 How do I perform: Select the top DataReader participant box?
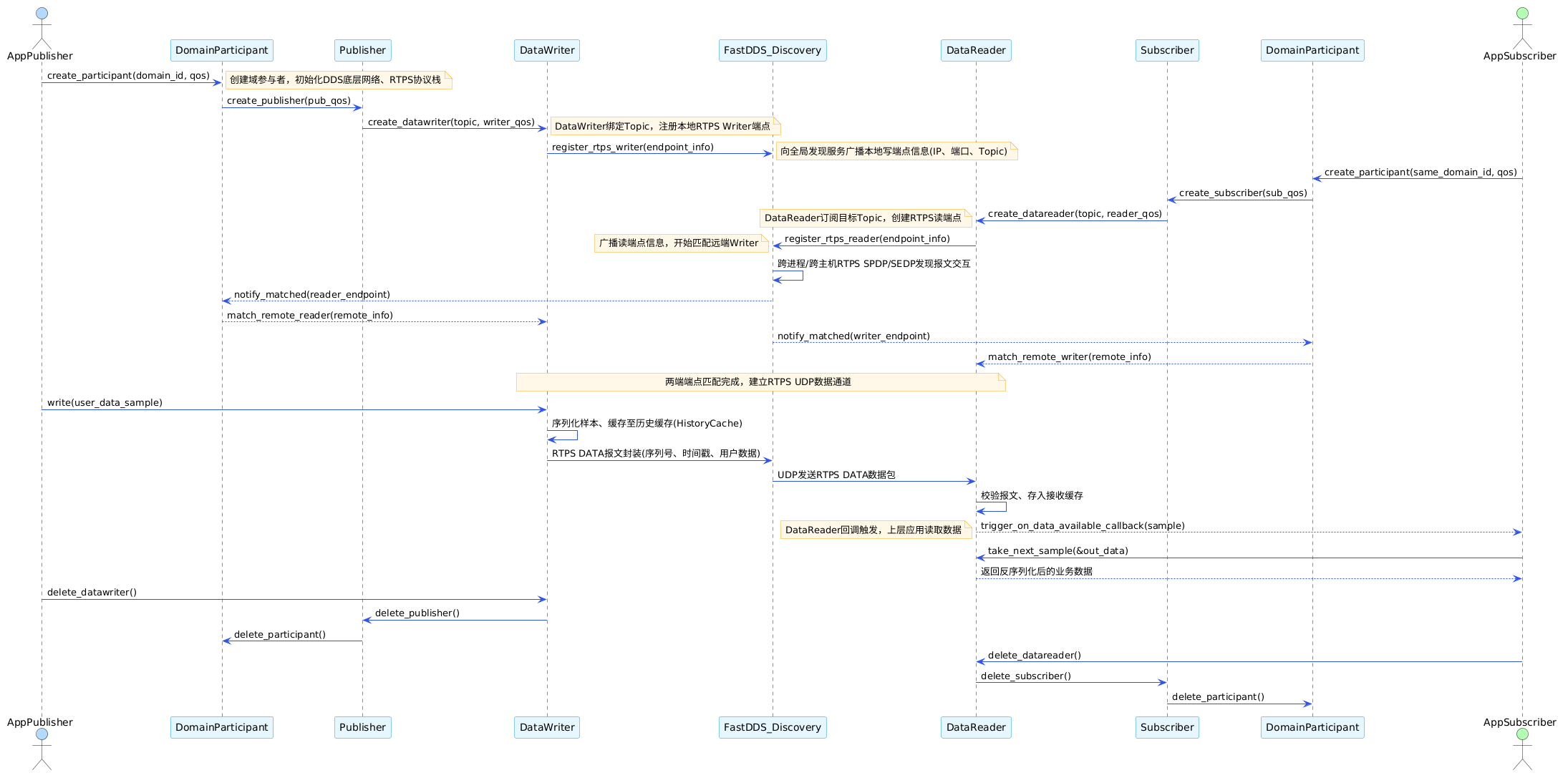point(976,50)
